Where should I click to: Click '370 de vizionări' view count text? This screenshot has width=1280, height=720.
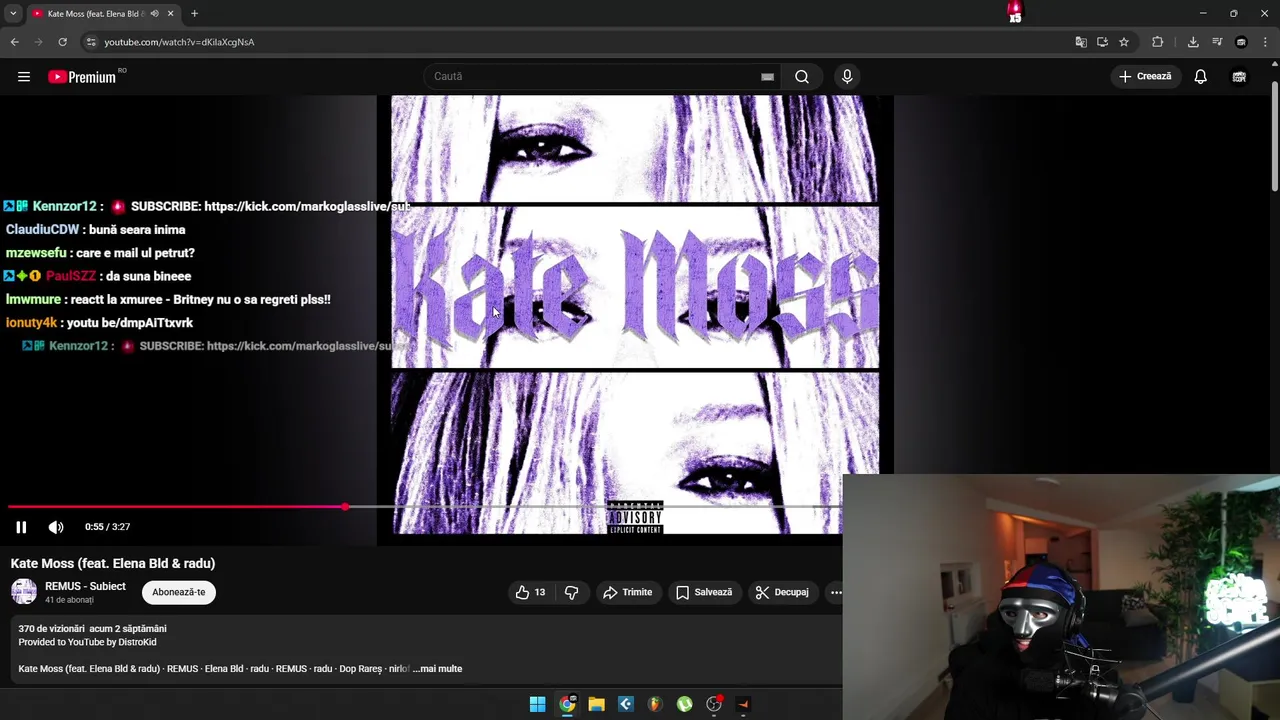click(x=51, y=629)
